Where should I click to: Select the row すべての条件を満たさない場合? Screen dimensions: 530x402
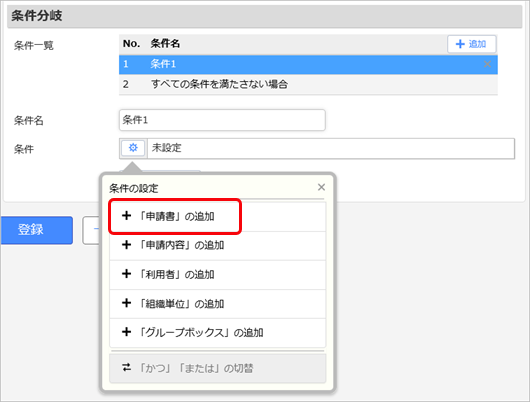coord(308,84)
